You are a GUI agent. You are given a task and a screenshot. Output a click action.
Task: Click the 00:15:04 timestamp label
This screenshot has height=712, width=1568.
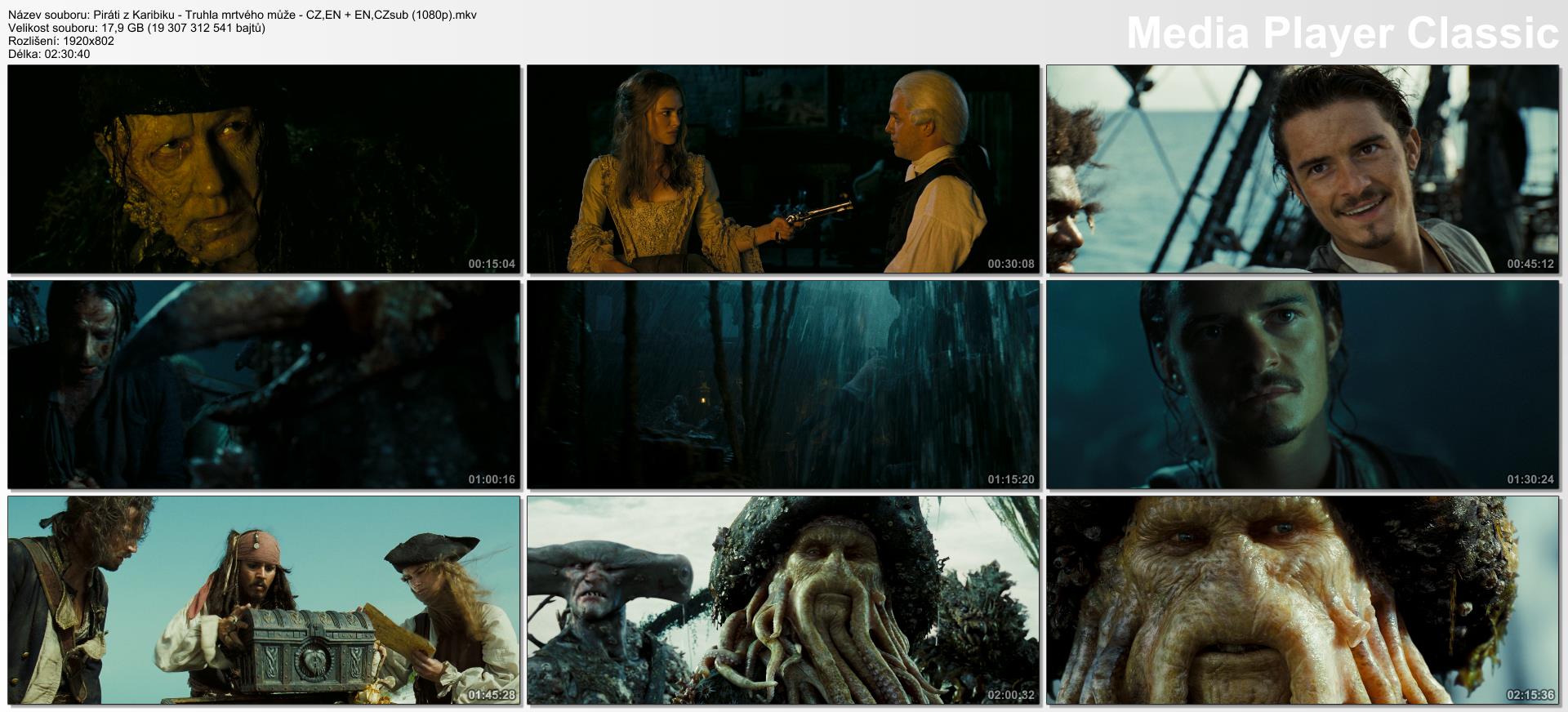[x=491, y=265]
